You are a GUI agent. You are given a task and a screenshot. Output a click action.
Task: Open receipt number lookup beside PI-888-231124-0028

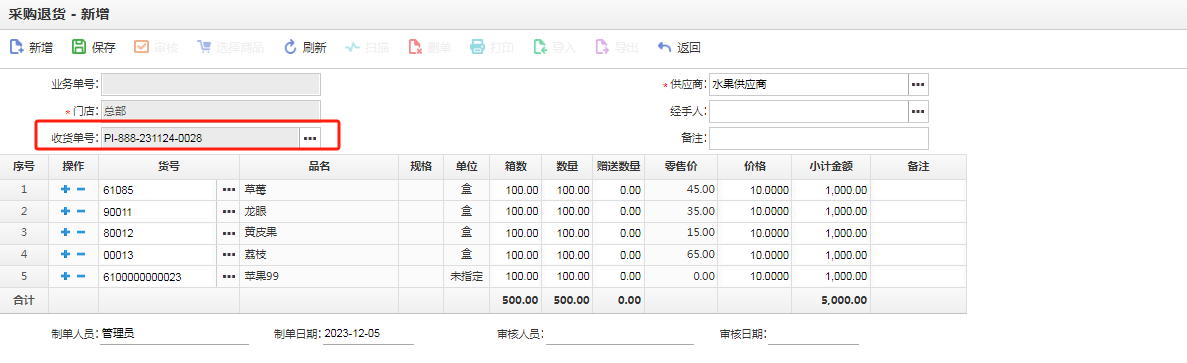click(310, 138)
